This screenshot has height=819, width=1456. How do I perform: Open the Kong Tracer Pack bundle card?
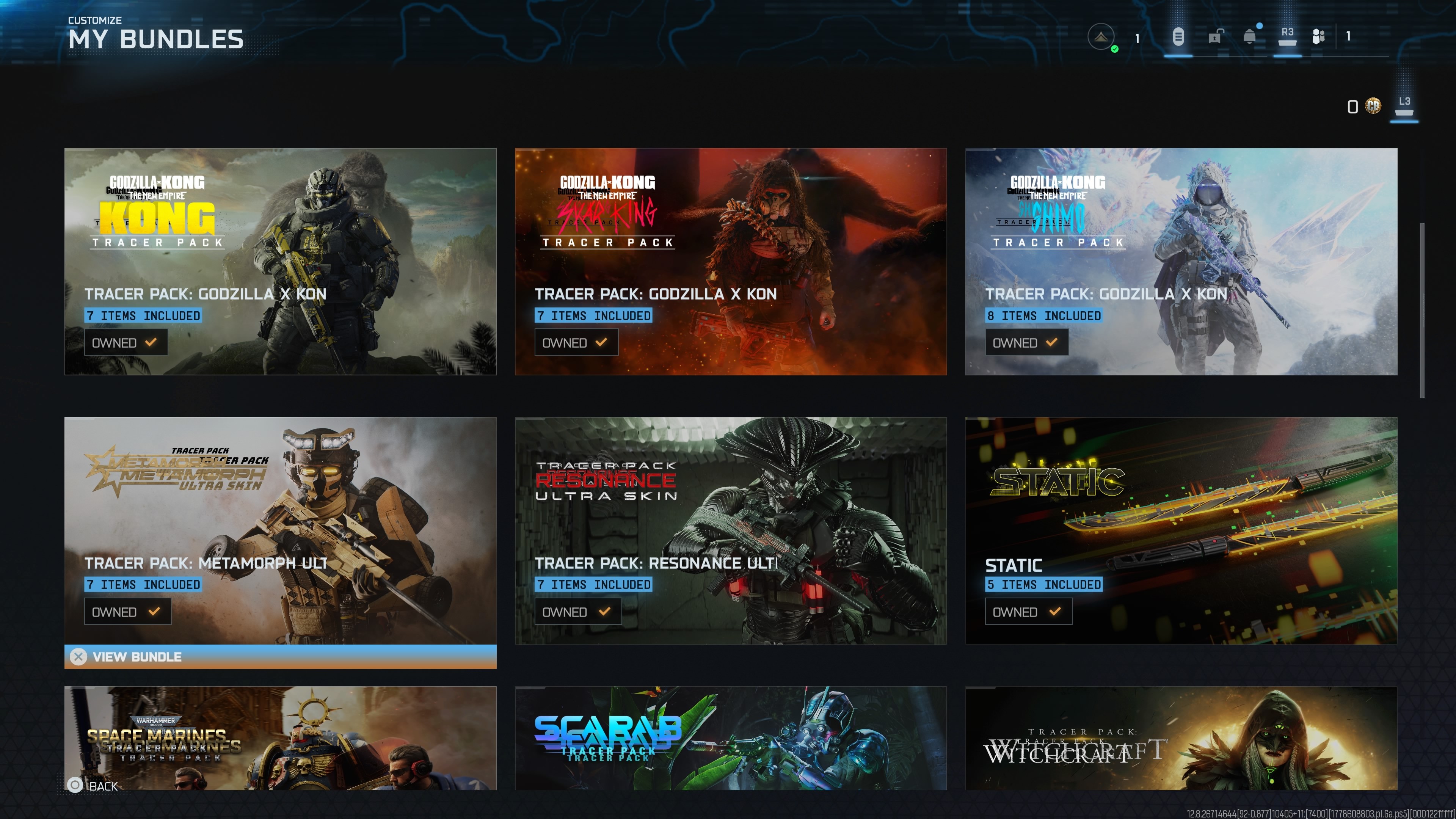(x=280, y=261)
